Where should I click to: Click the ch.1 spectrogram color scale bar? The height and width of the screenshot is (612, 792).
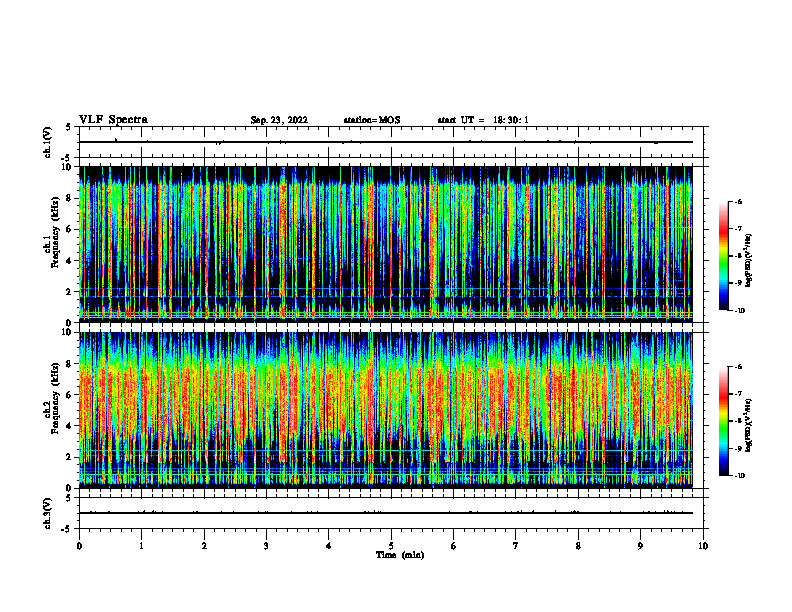tap(724, 255)
